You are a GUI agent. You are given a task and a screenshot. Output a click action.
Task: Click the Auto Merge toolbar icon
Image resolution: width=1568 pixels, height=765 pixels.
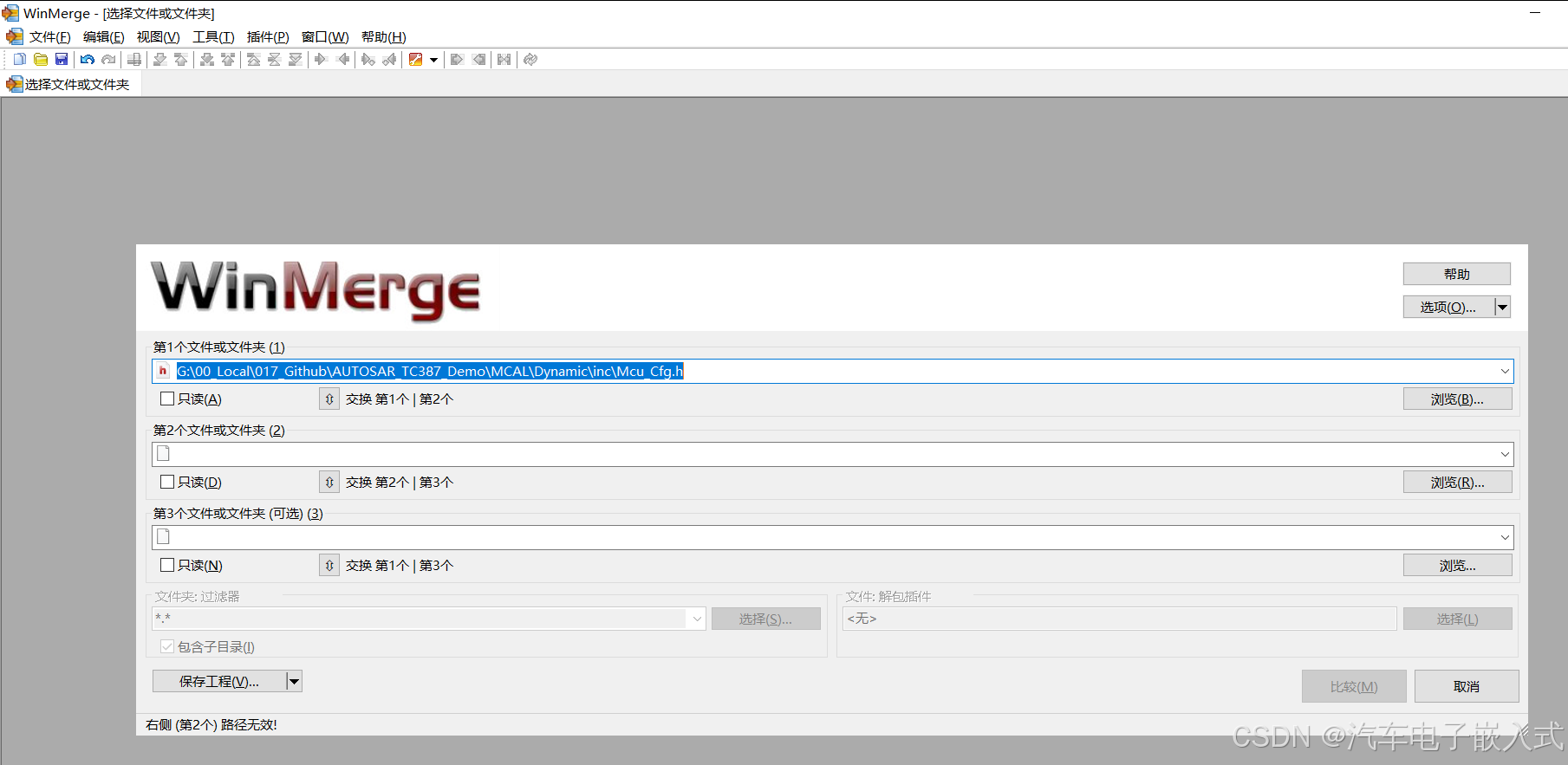point(504,59)
